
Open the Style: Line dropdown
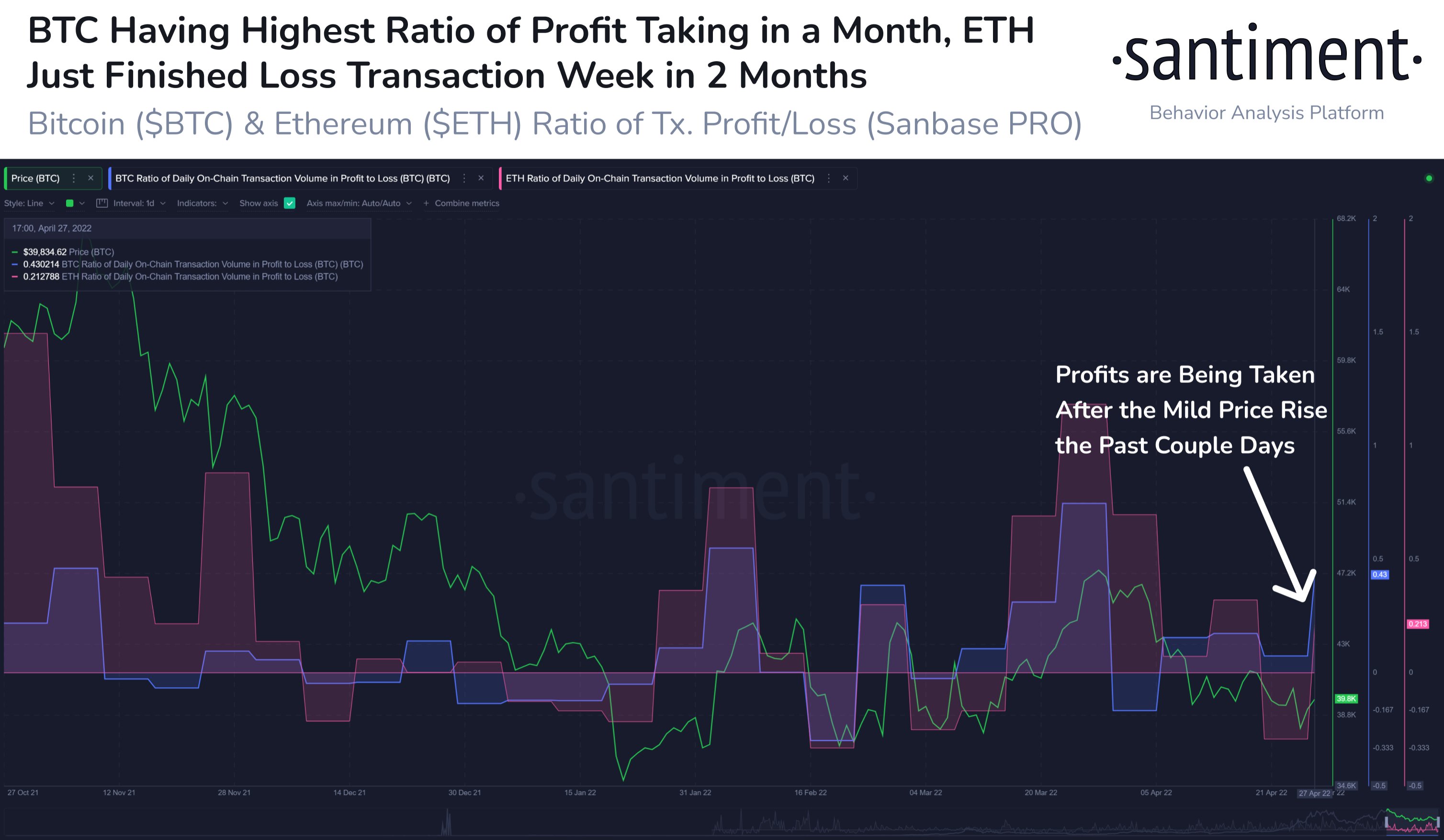click(x=29, y=203)
